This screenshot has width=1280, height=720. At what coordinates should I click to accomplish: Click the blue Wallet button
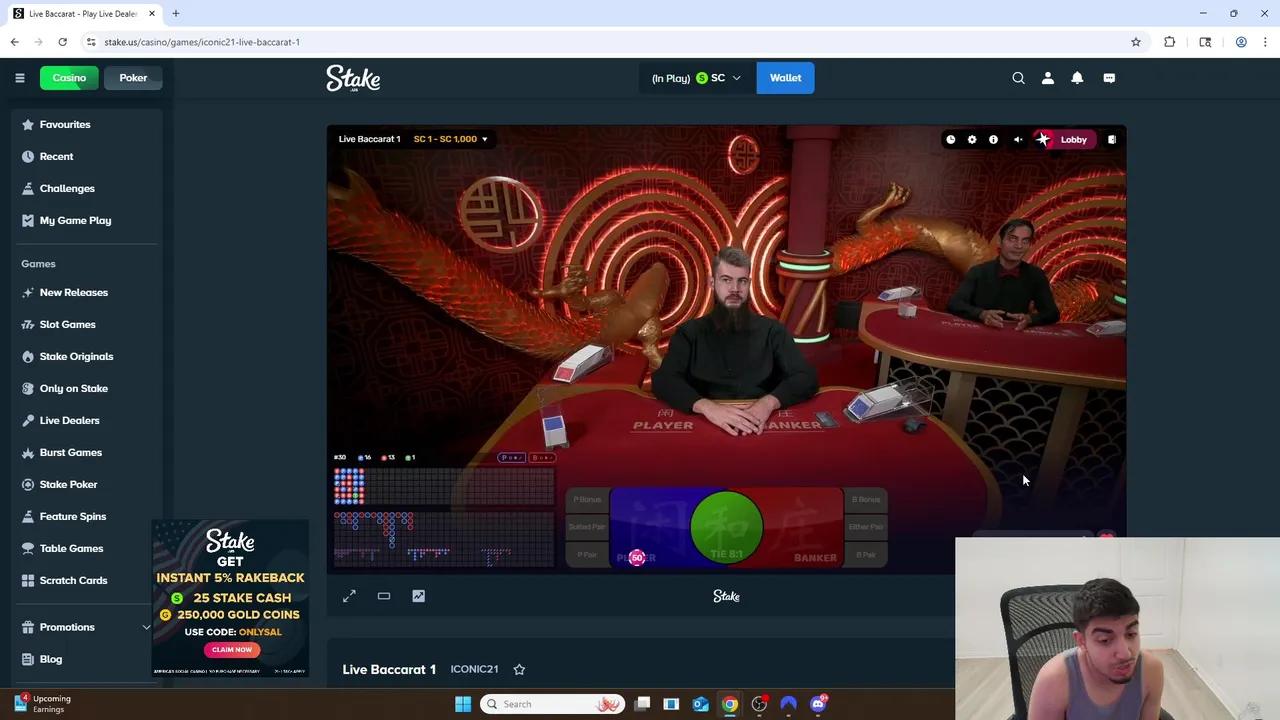(785, 78)
